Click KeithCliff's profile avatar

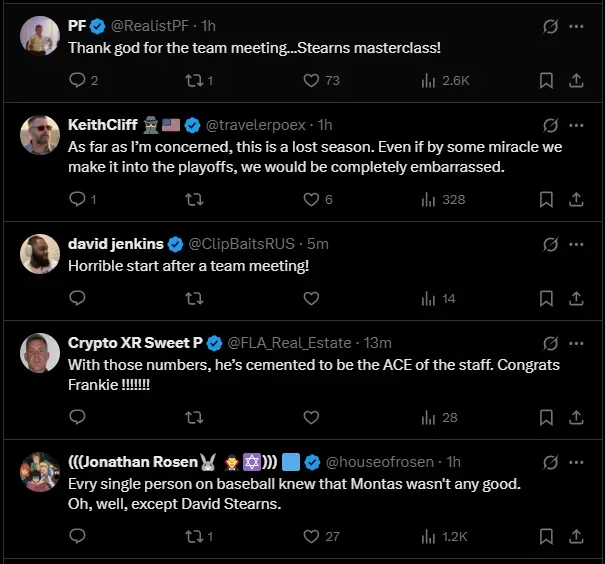tap(40, 135)
